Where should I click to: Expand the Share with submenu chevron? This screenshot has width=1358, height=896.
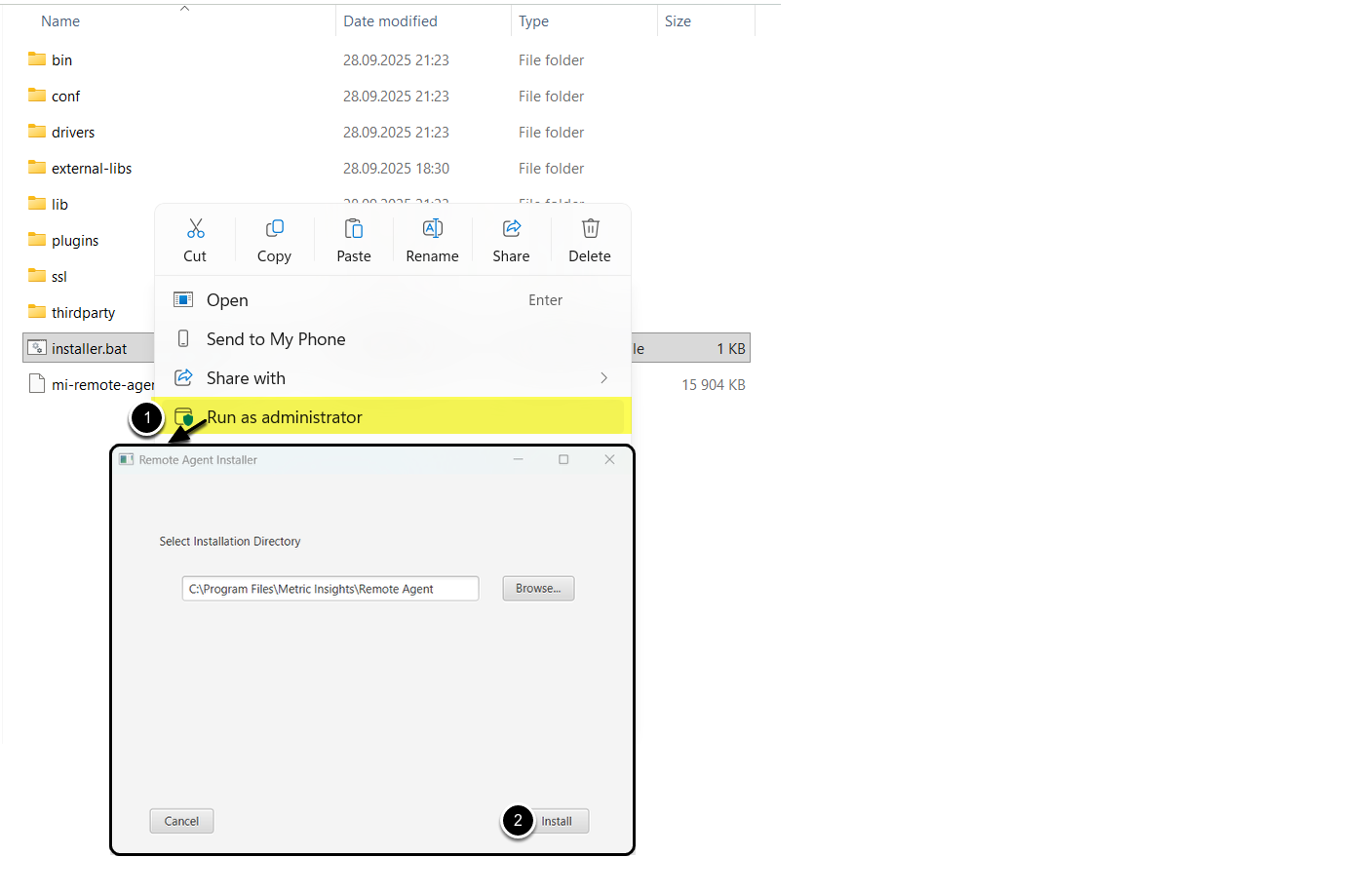604,378
